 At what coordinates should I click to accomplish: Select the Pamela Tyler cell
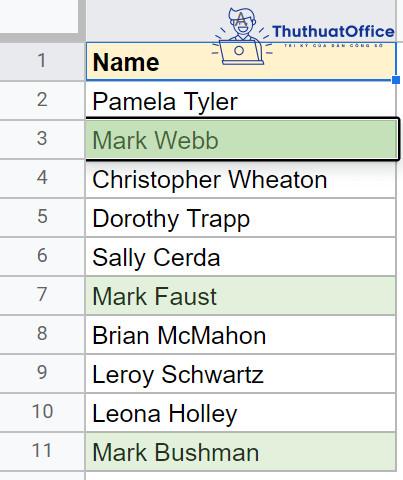pos(241,100)
